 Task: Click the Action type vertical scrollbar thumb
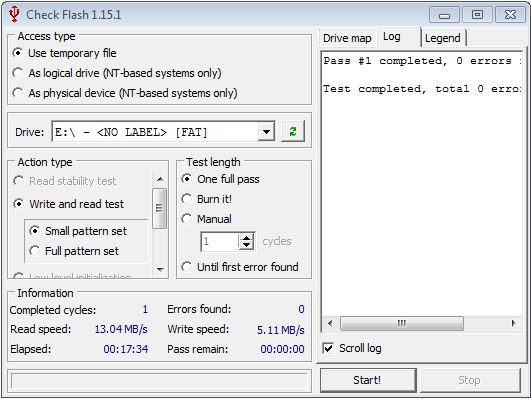point(160,208)
